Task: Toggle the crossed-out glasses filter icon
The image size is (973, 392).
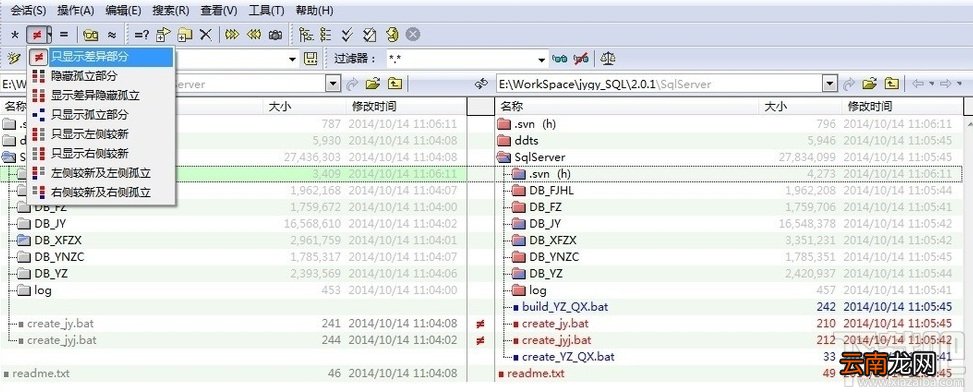Action: [x=581, y=59]
